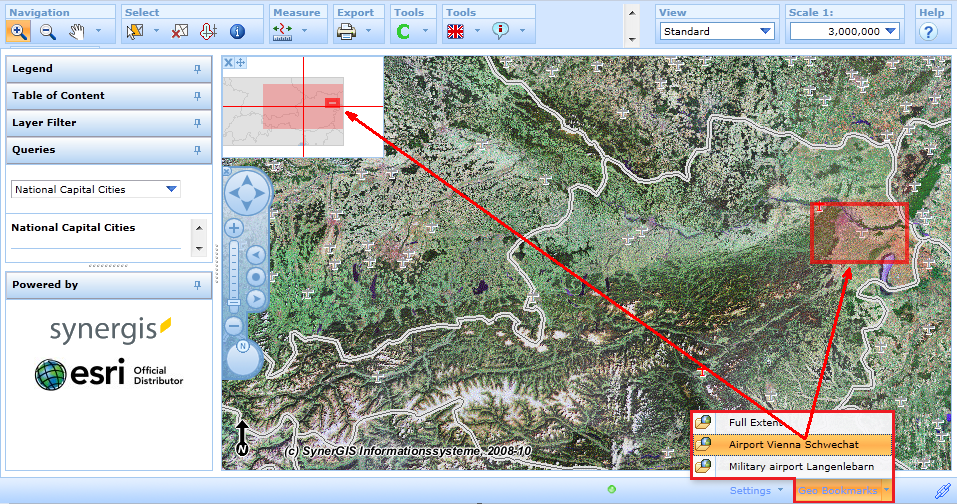The width and height of the screenshot is (957, 504).
Task: Click the clear selection icon with red X
Action: 179,31
